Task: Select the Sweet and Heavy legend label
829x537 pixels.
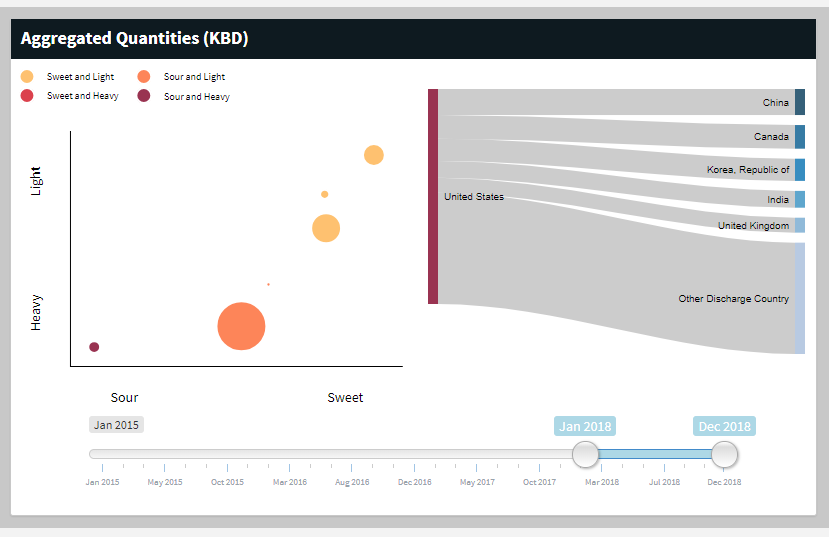Action: pyautogui.click(x=83, y=96)
